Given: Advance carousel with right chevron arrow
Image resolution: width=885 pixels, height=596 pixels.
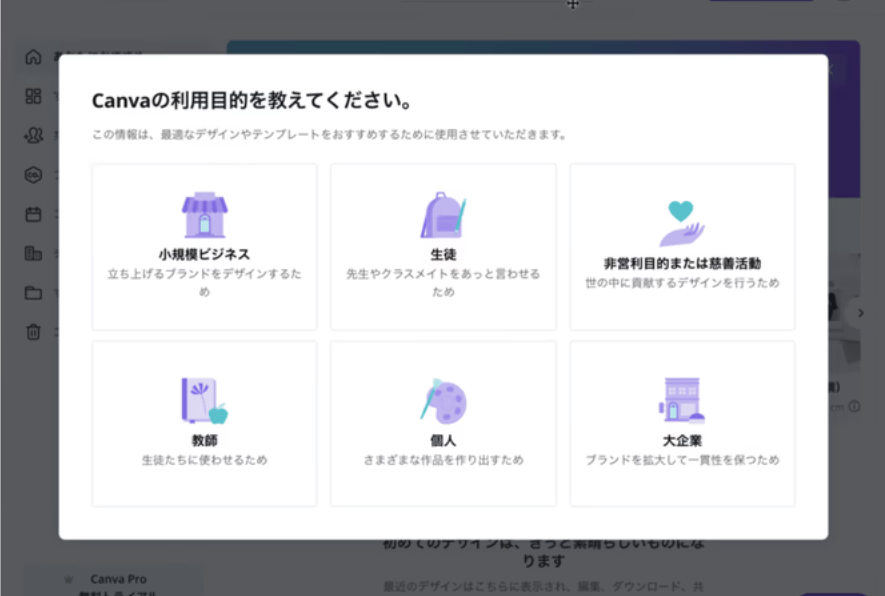Looking at the screenshot, I should [860, 313].
